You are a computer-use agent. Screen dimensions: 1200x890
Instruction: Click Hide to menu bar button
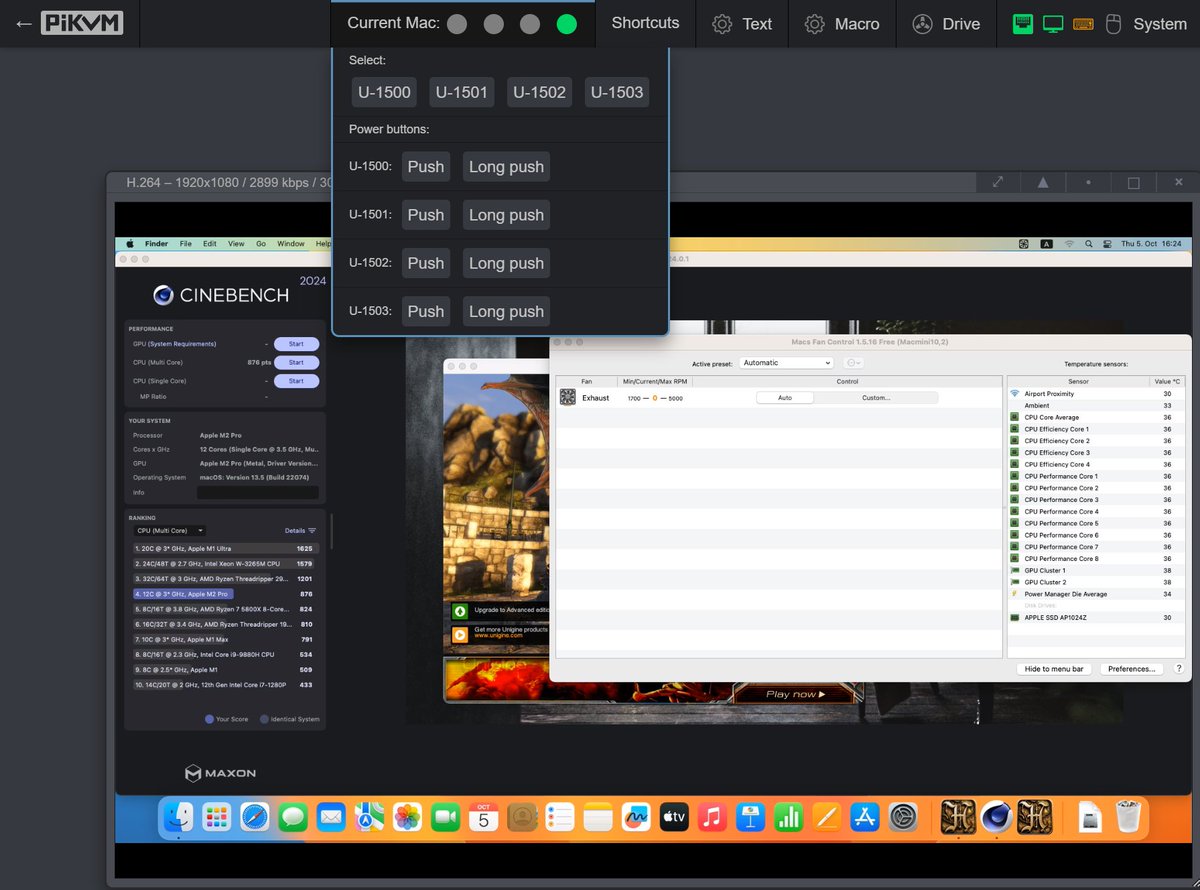(1055, 669)
